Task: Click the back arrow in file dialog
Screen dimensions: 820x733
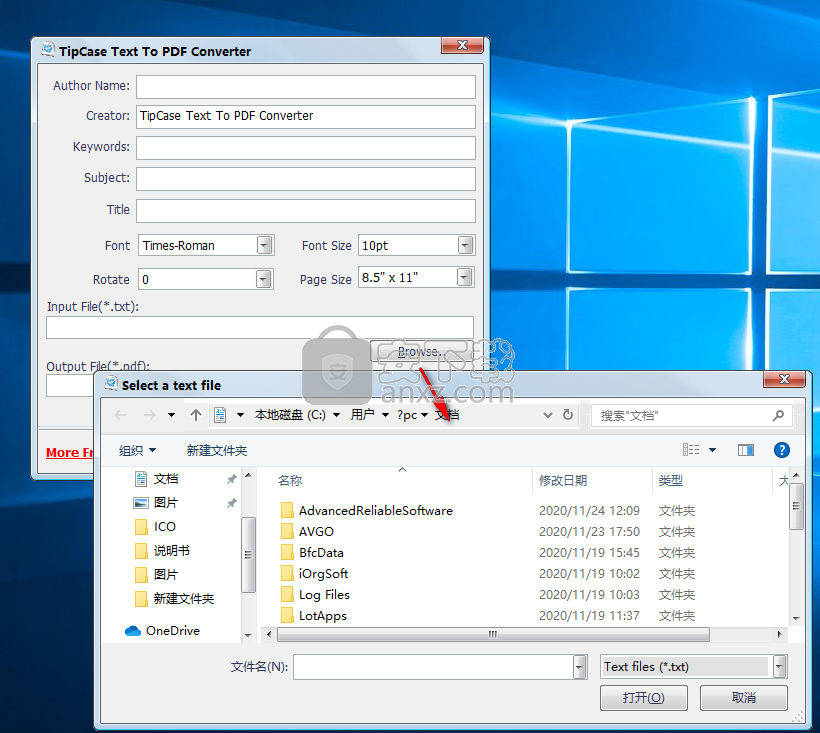Action: click(x=120, y=415)
